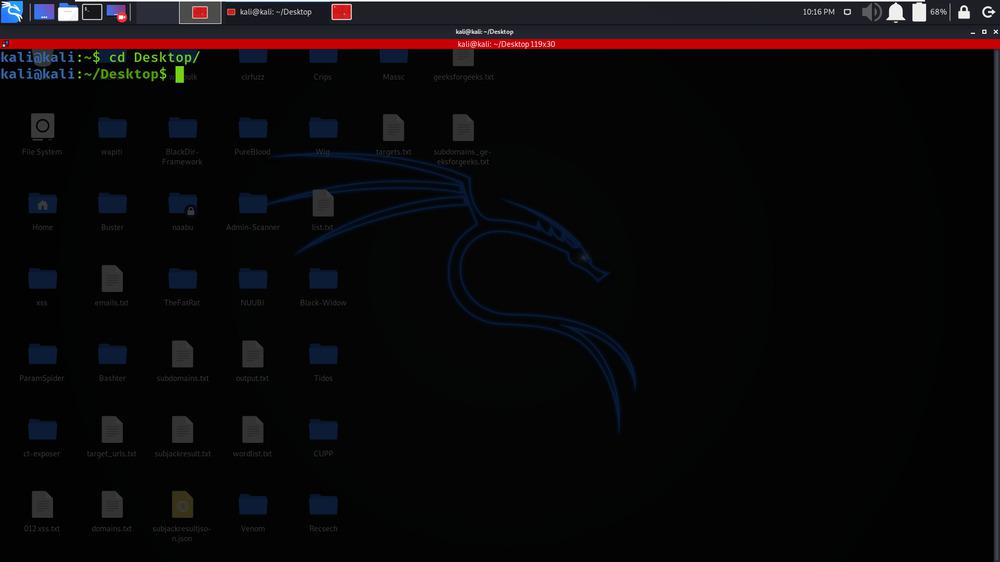
Task: Minimize the terminal window
Action: [973, 31]
